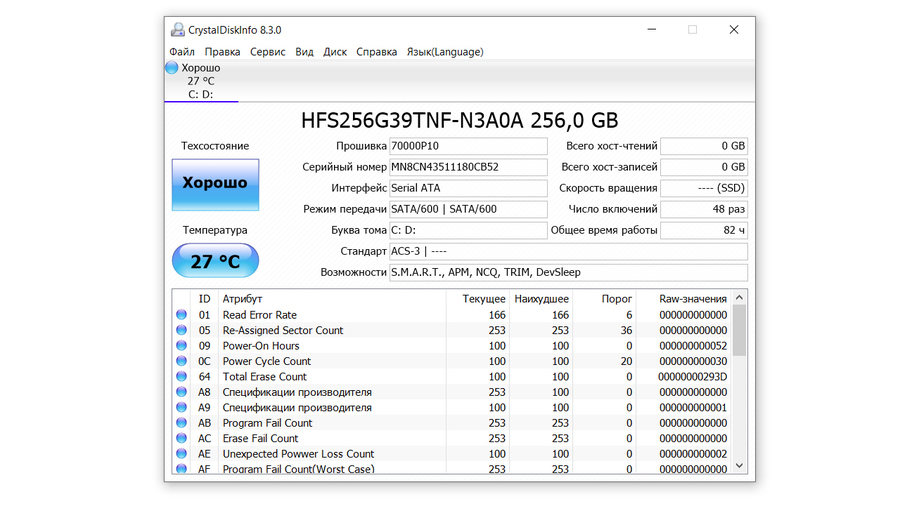Click the Число включений value 48 раз
900x506 pixels.
[x=704, y=209]
